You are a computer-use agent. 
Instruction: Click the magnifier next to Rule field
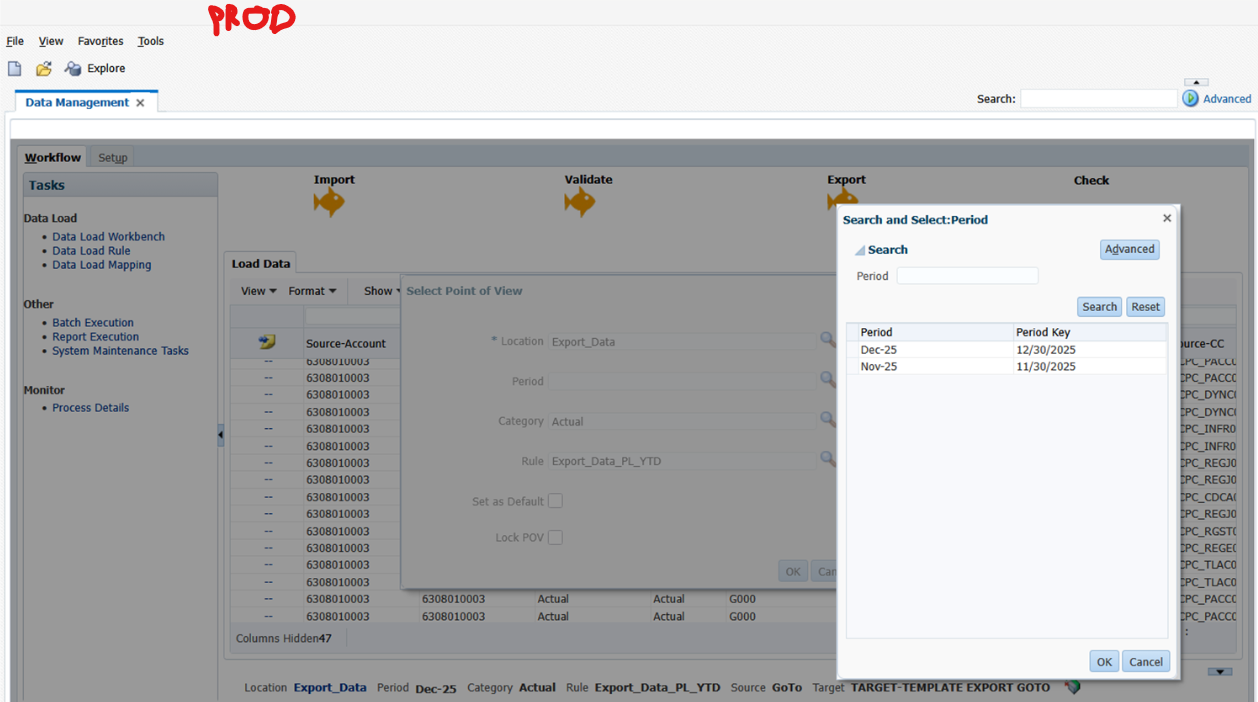pyautogui.click(x=827, y=459)
